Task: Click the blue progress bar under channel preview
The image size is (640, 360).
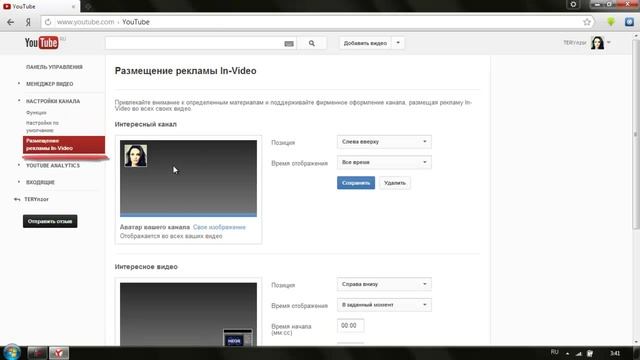Action: point(189,214)
